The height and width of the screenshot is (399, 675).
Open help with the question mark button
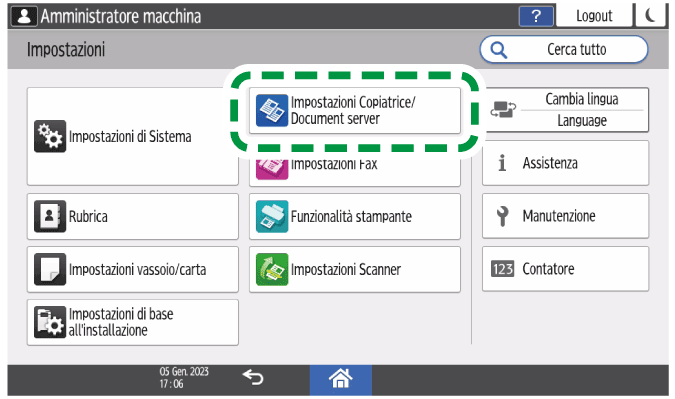[x=536, y=16]
